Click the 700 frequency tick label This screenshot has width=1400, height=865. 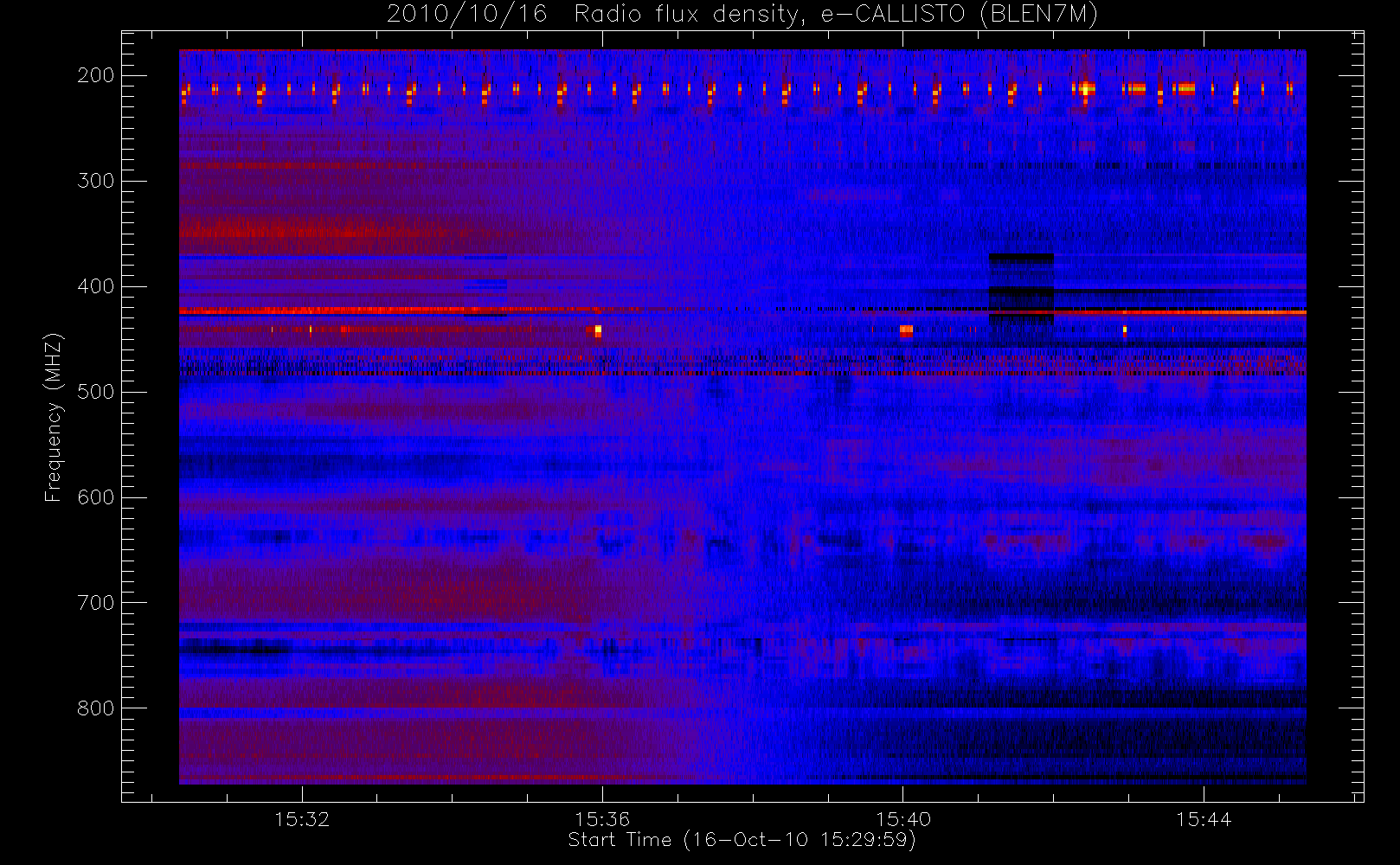tap(96, 603)
